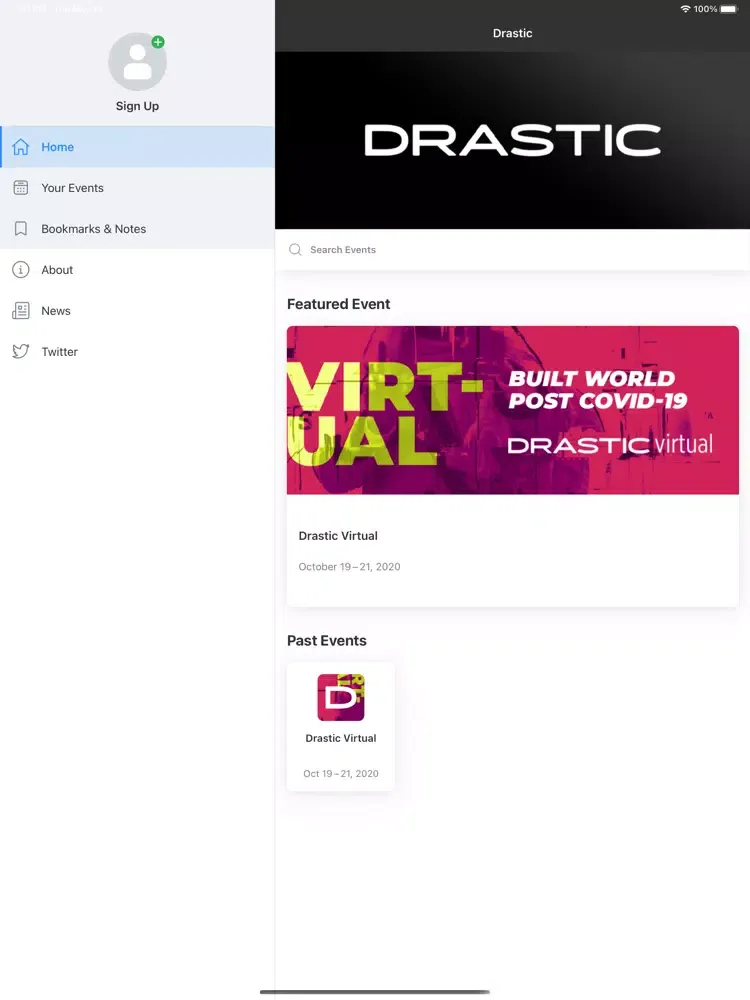Check the battery status icon

coord(729,9)
